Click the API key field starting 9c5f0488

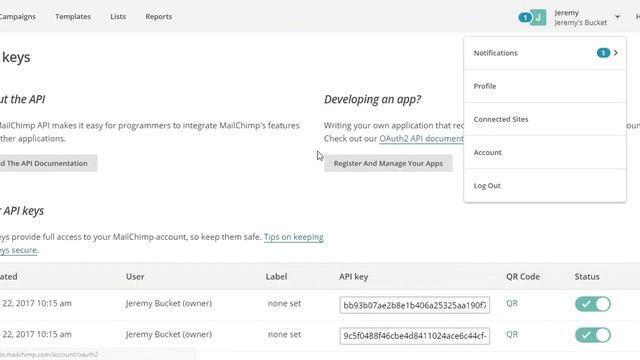(x=414, y=336)
